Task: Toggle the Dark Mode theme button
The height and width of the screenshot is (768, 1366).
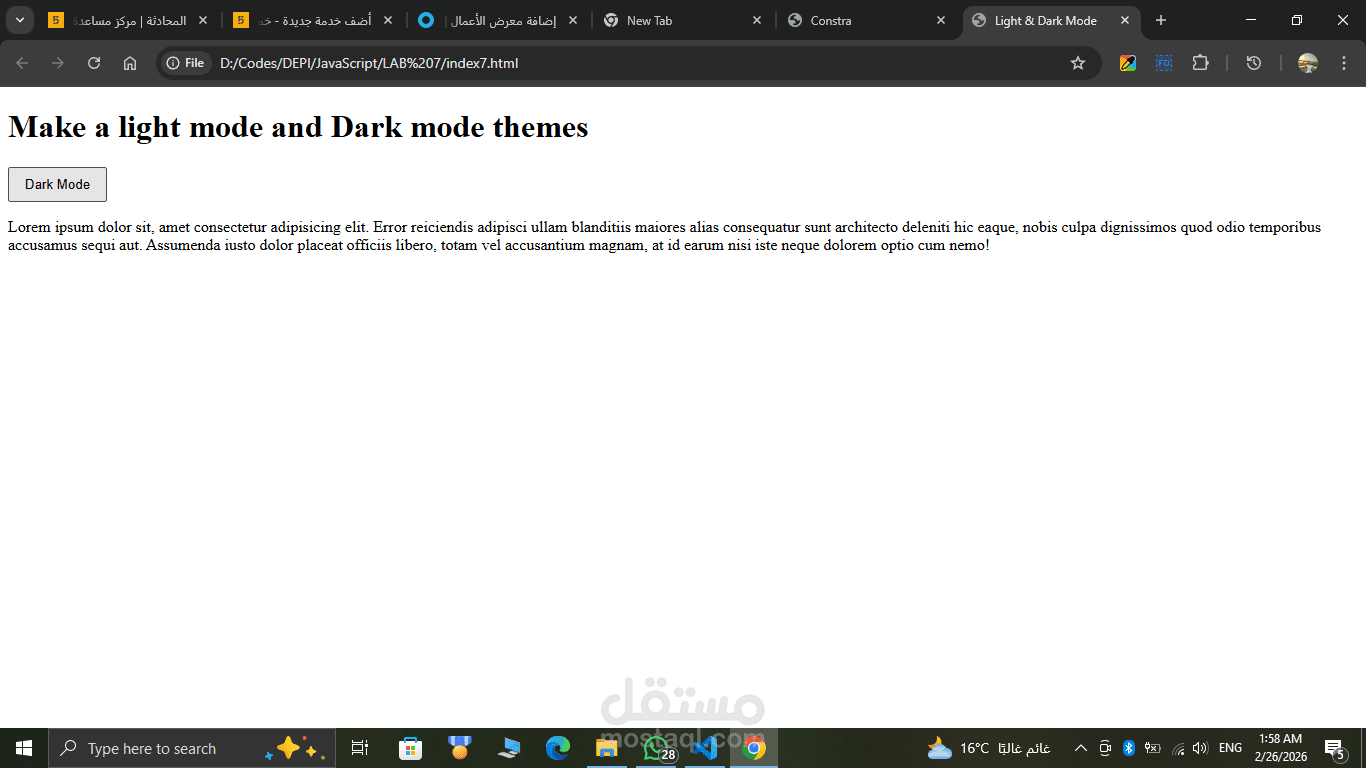Action: [57, 184]
